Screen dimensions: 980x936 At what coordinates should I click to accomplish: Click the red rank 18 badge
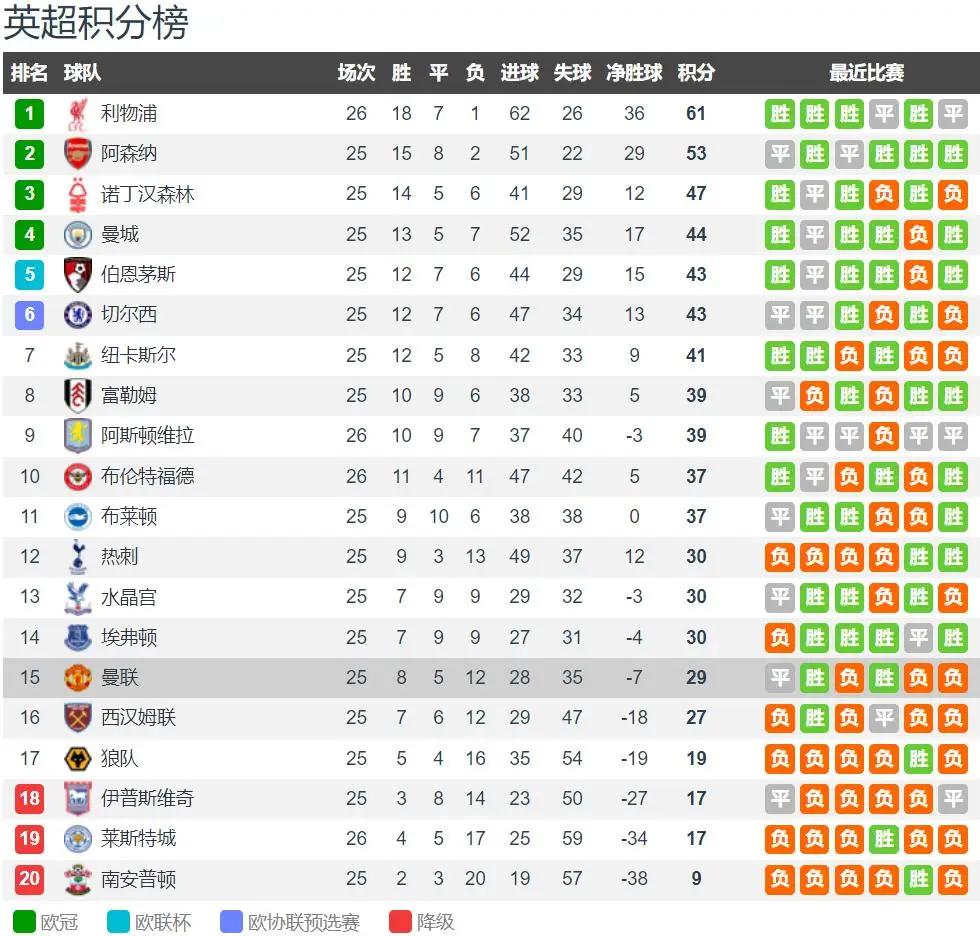[29, 799]
